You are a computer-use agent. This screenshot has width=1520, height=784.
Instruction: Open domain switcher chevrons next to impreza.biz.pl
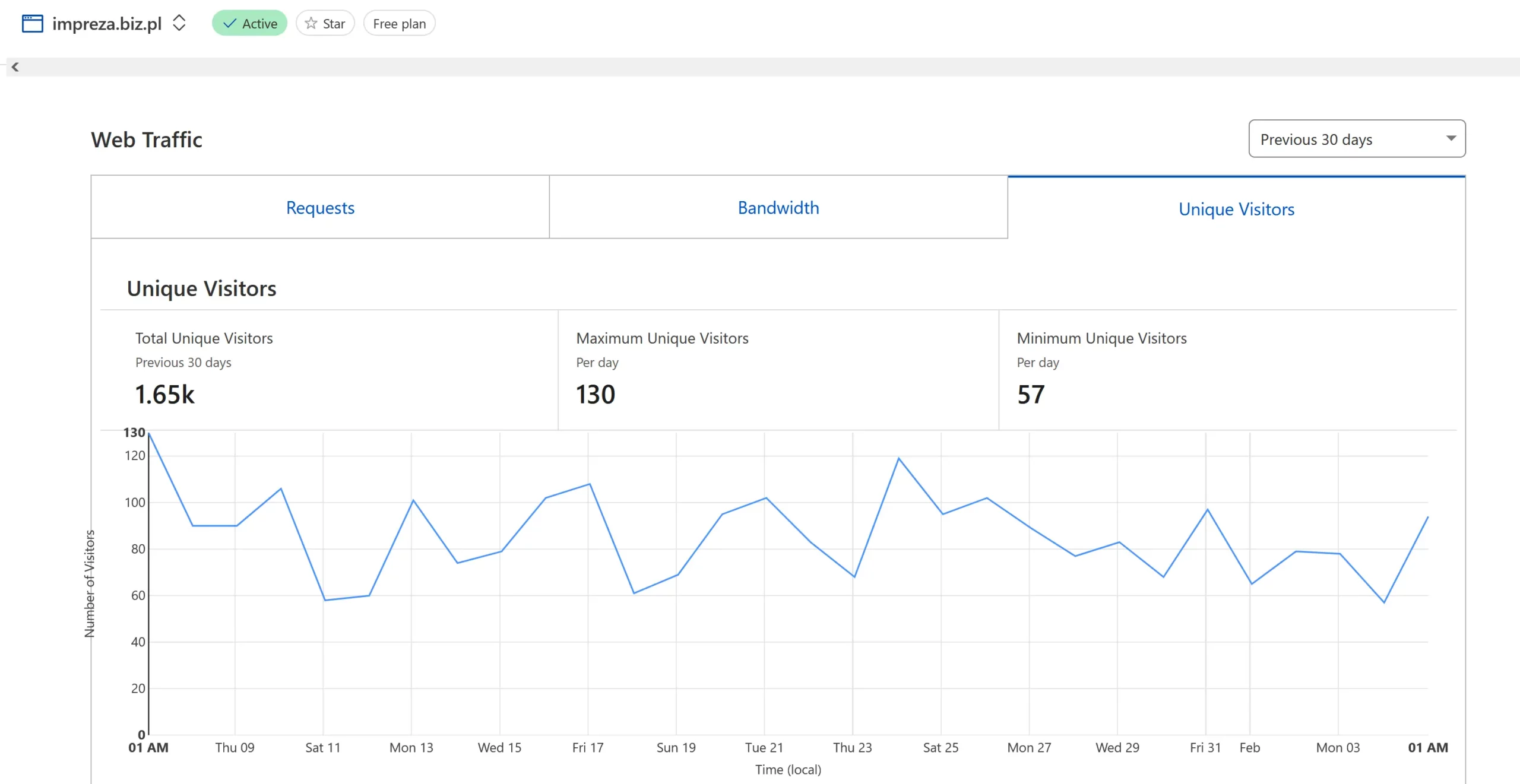coord(179,24)
